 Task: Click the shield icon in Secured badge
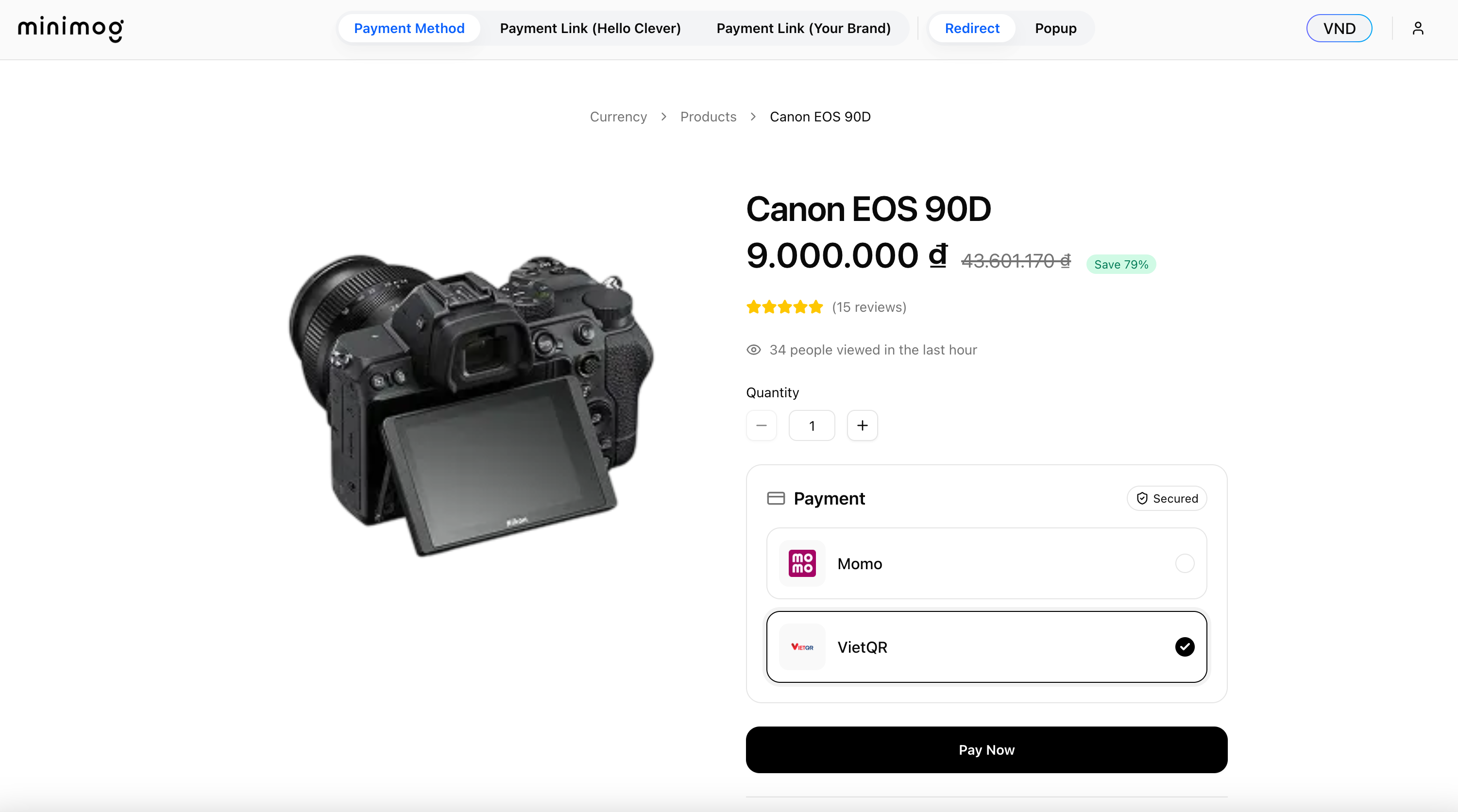coord(1142,498)
